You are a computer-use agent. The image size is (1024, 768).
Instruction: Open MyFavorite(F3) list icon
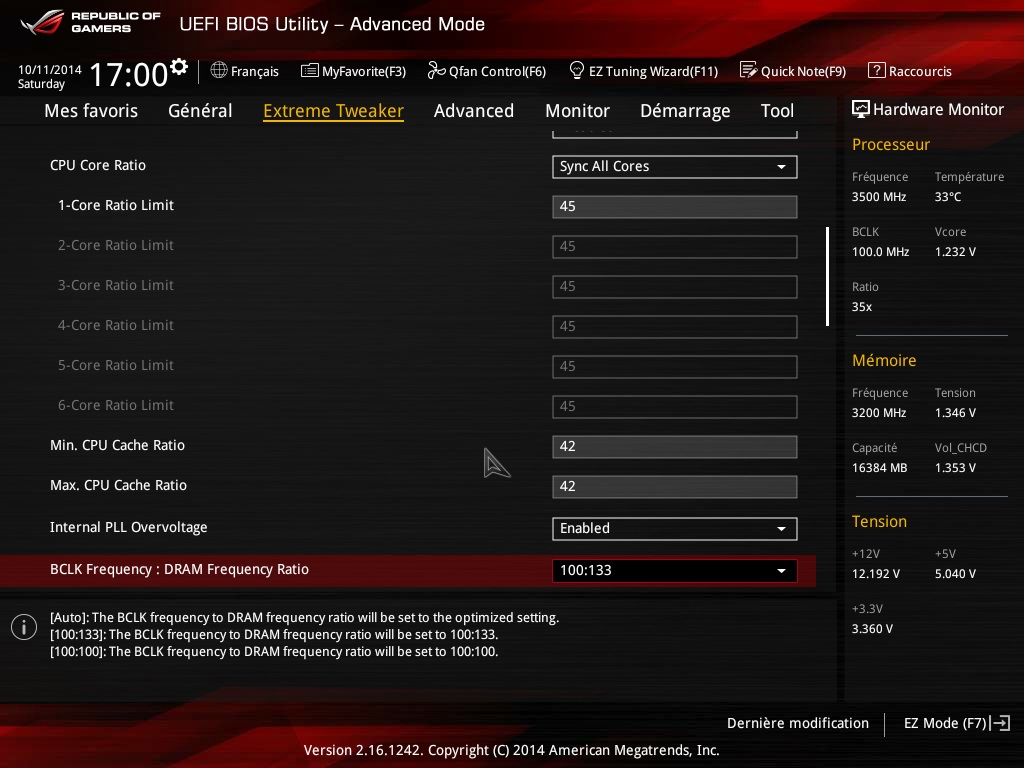tap(310, 70)
